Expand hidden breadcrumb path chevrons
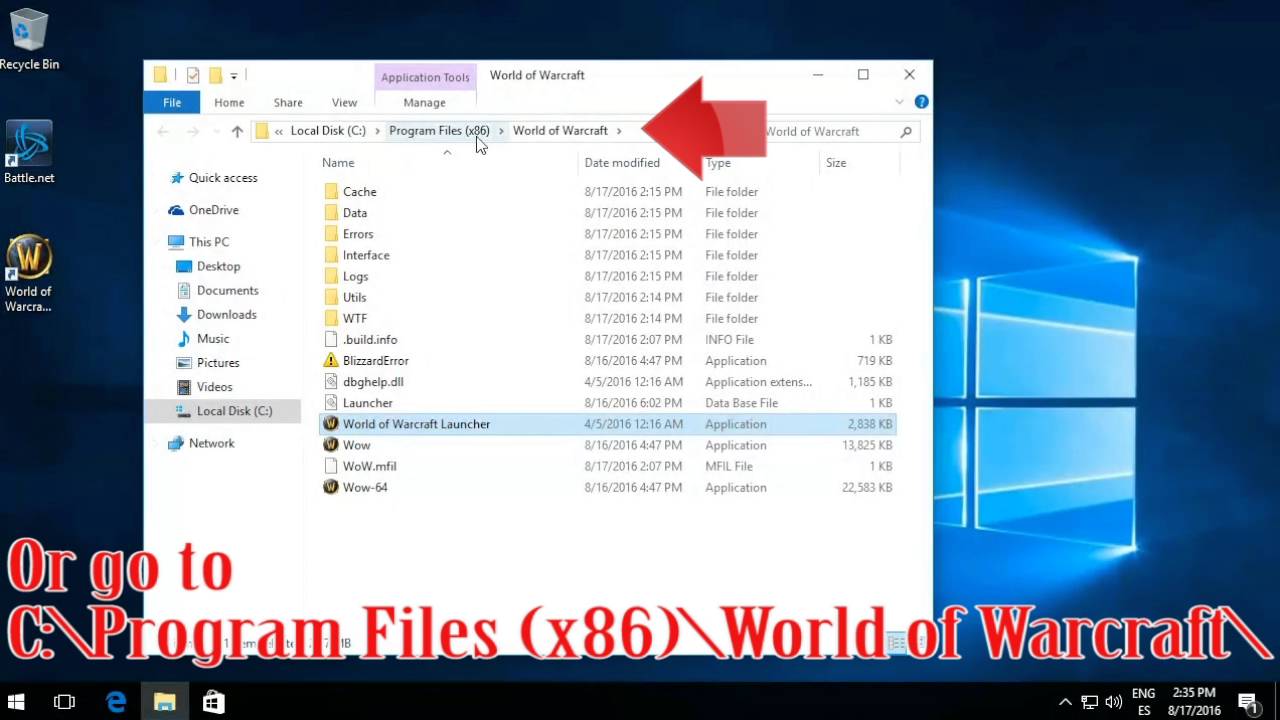1280x720 pixels. pos(279,131)
